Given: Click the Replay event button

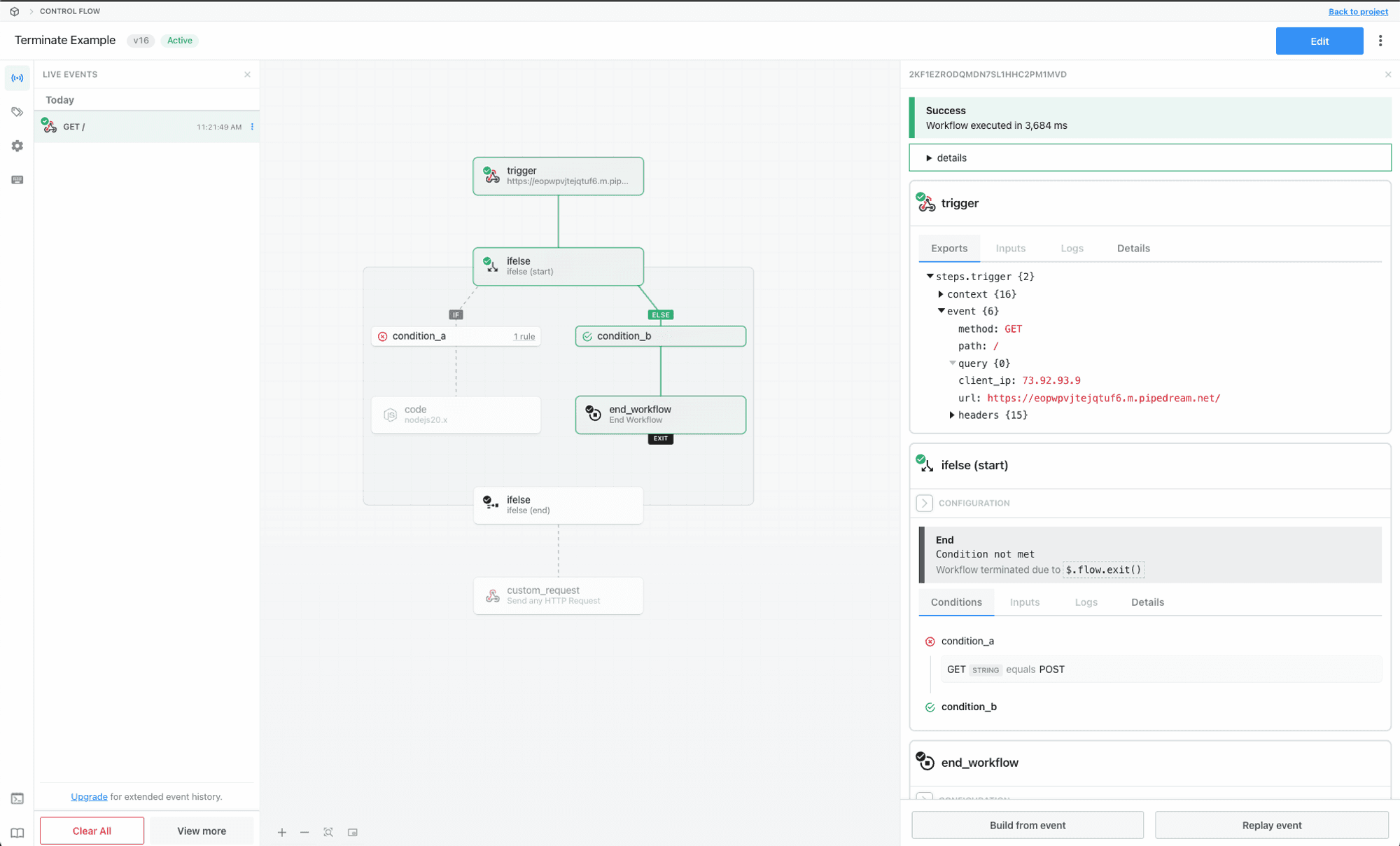Looking at the screenshot, I should (x=1271, y=825).
